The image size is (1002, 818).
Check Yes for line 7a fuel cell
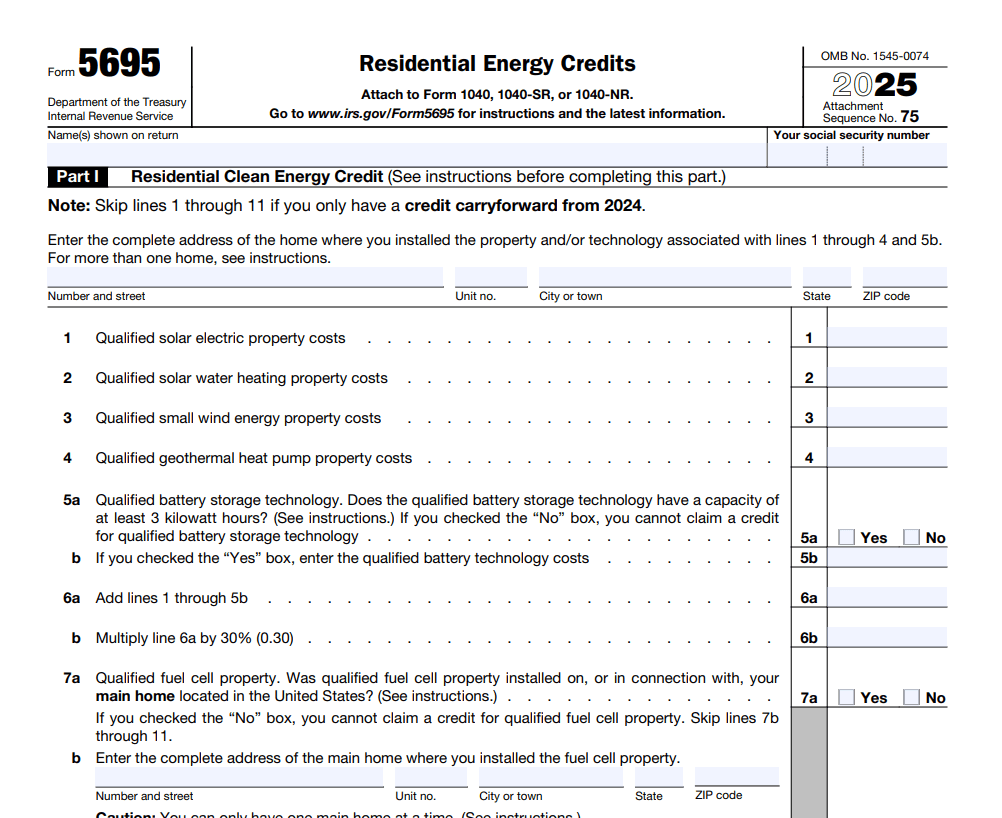[846, 697]
